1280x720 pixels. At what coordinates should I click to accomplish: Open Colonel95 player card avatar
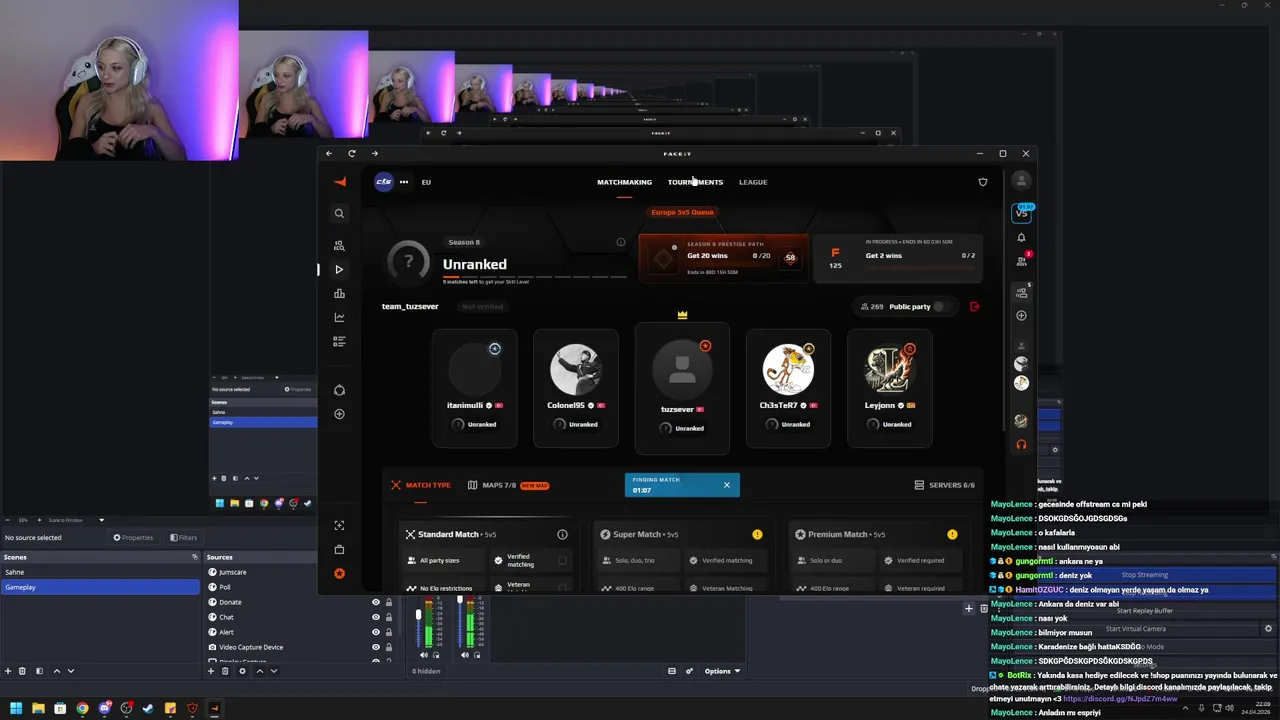click(x=575, y=370)
